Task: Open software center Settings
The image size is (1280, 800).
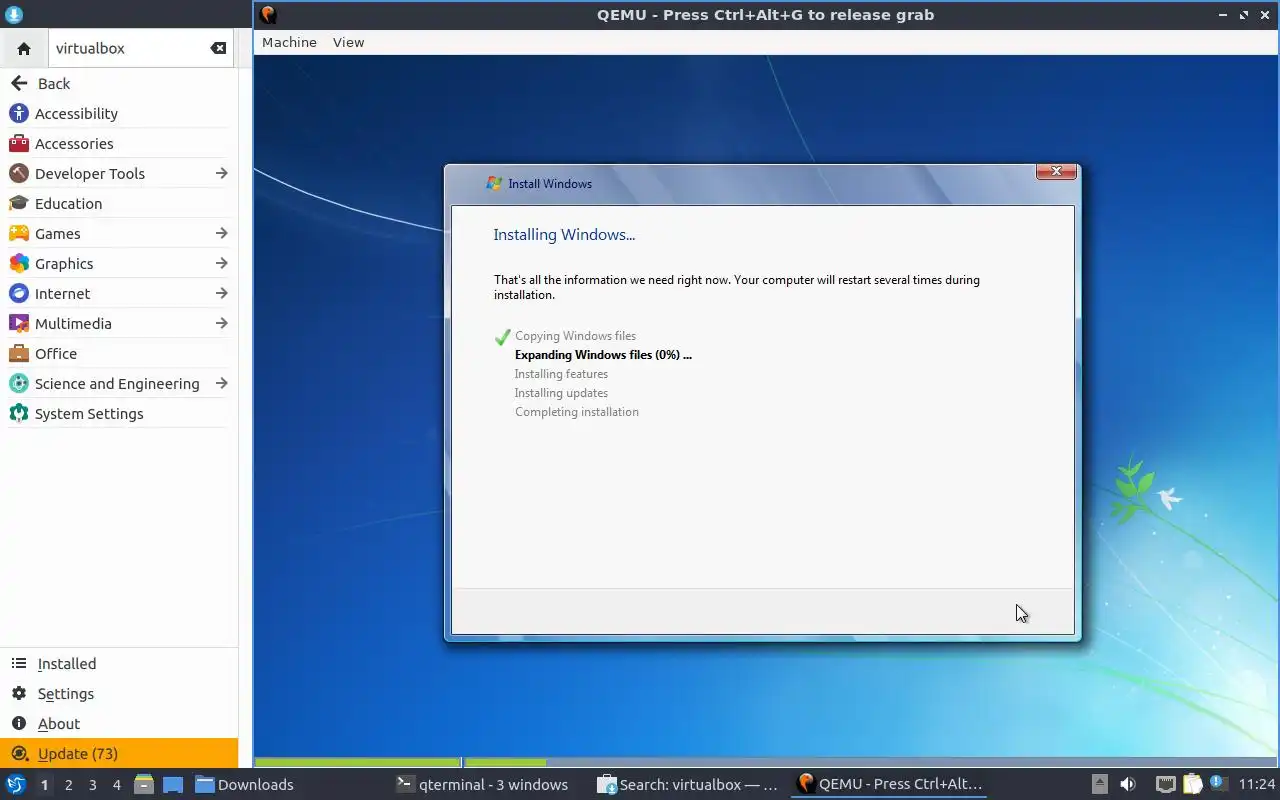Action: click(119, 694)
